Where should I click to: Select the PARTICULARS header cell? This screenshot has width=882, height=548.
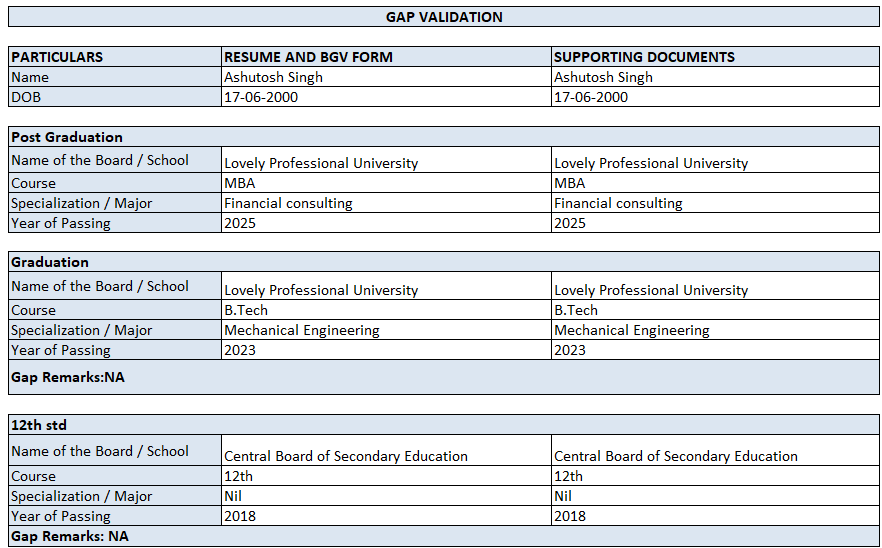(57, 57)
